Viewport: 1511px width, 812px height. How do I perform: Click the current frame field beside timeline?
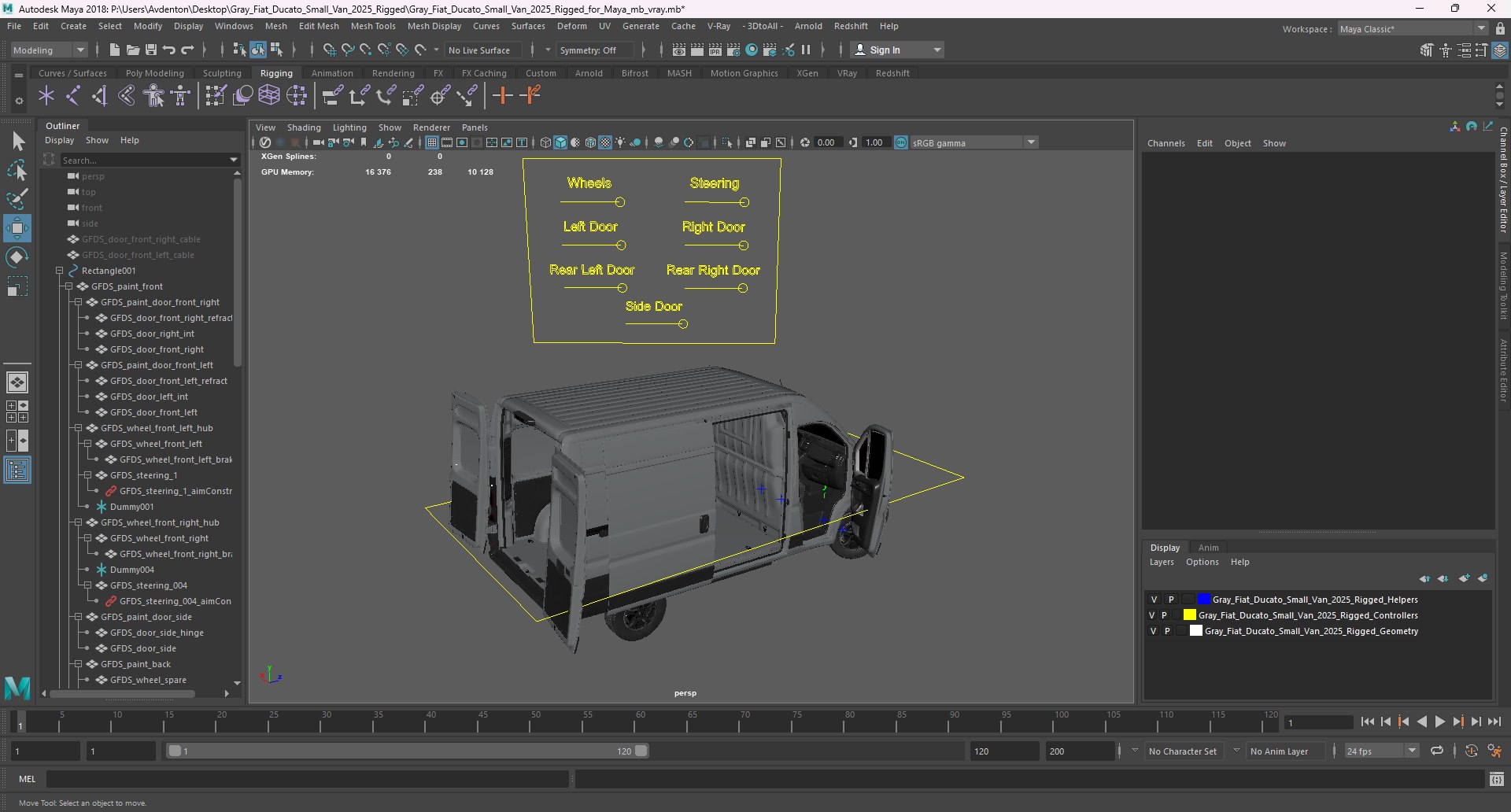1318,722
